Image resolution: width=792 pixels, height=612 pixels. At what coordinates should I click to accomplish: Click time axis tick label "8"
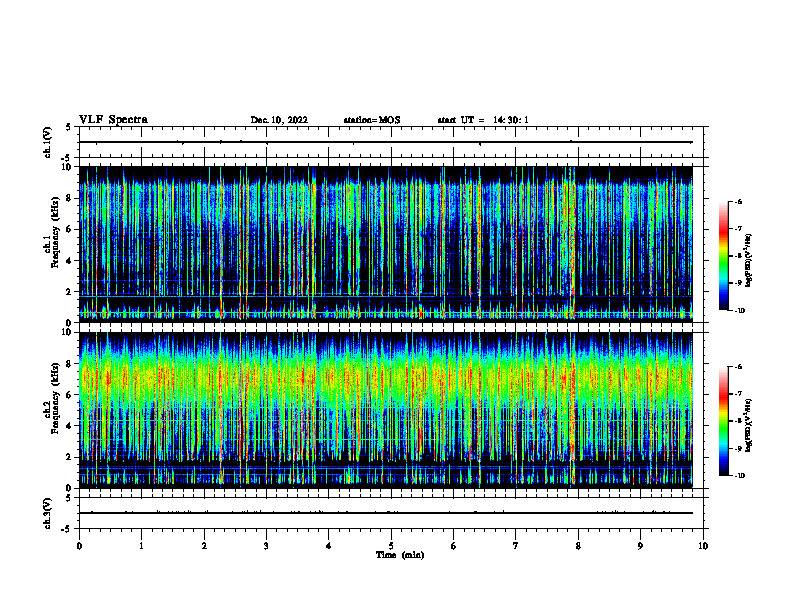(578, 546)
